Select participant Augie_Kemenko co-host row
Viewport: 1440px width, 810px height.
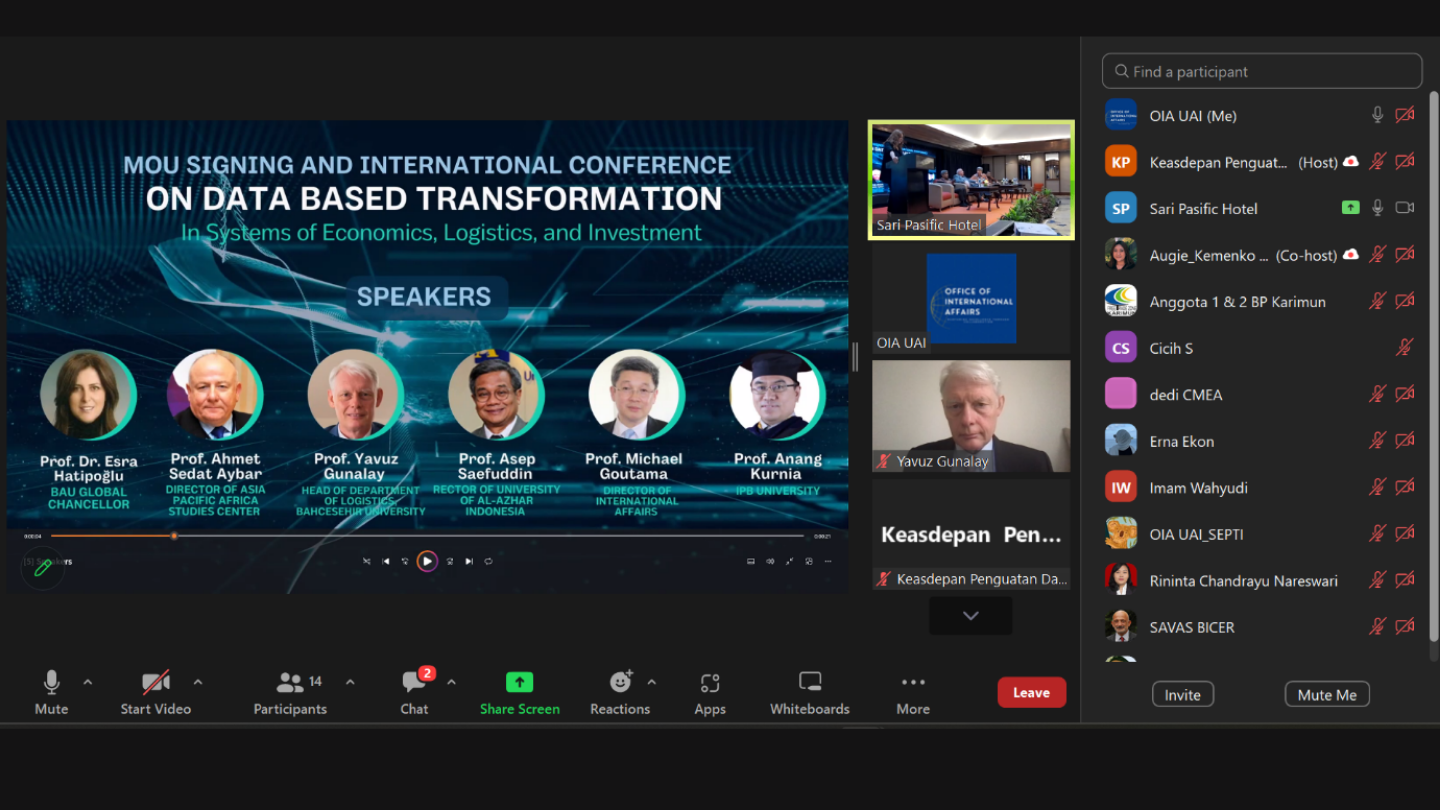coord(1264,255)
